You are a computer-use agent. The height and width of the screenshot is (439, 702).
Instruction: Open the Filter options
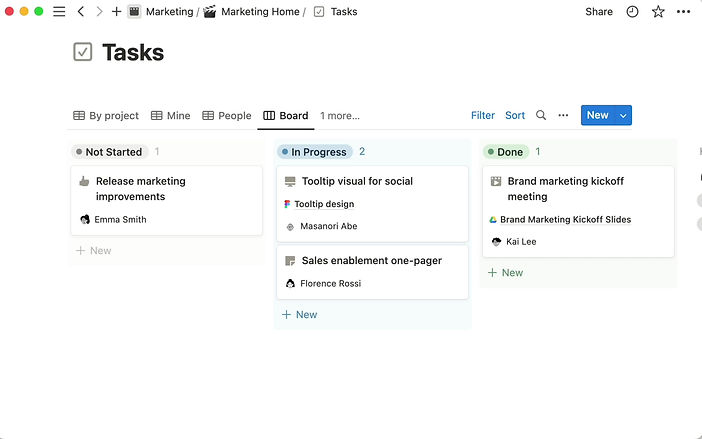(483, 116)
